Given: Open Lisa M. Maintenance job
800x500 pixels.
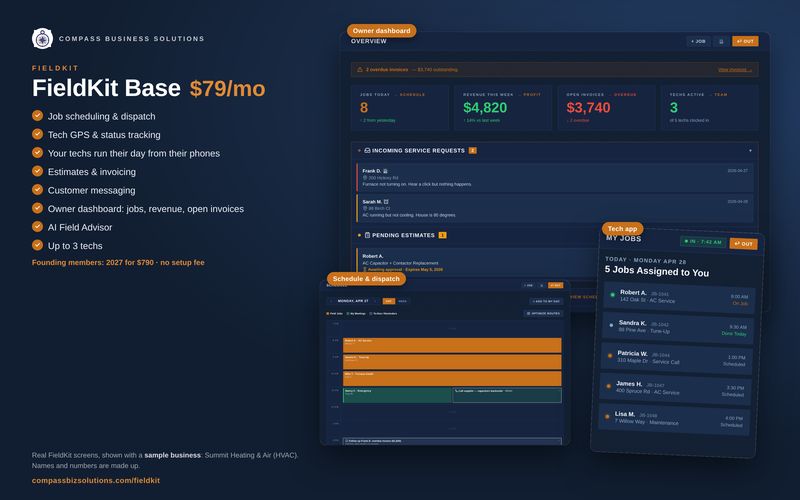Looking at the screenshot, I should (673, 419).
